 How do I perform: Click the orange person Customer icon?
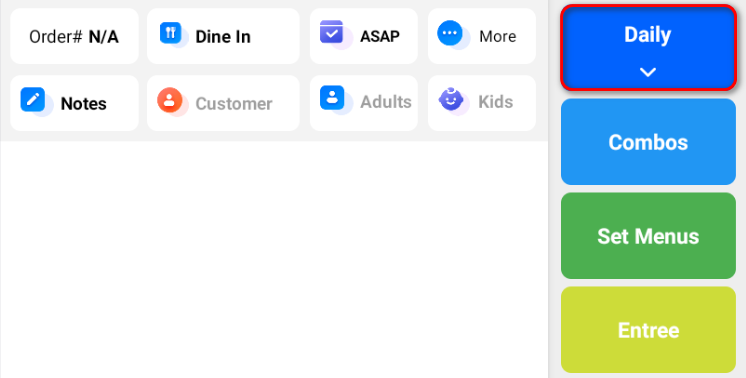click(170, 100)
